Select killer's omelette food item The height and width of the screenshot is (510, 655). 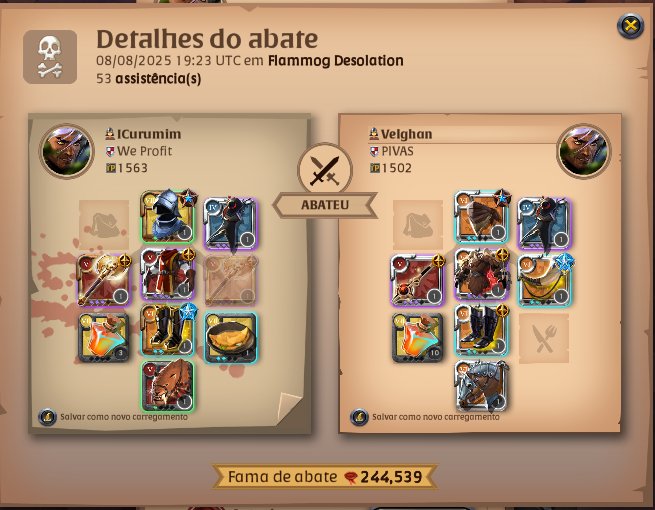[x=231, y=337]
